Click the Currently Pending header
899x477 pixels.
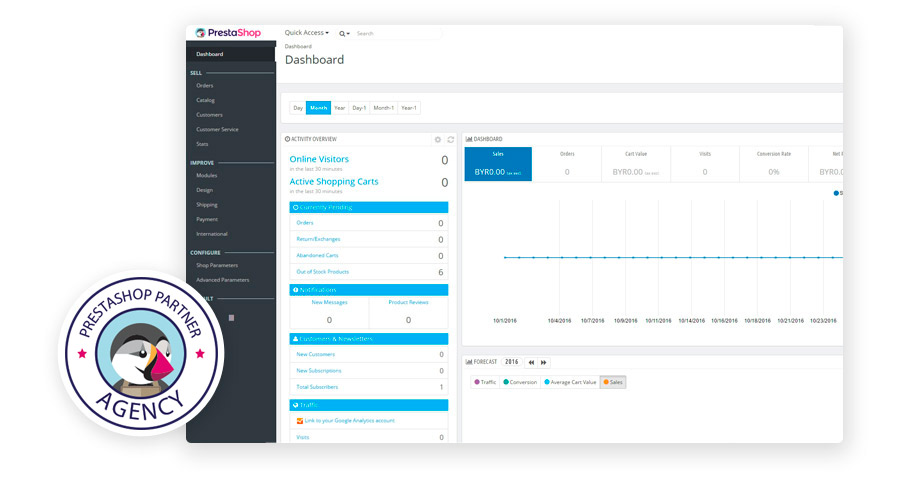coord(369,207)
